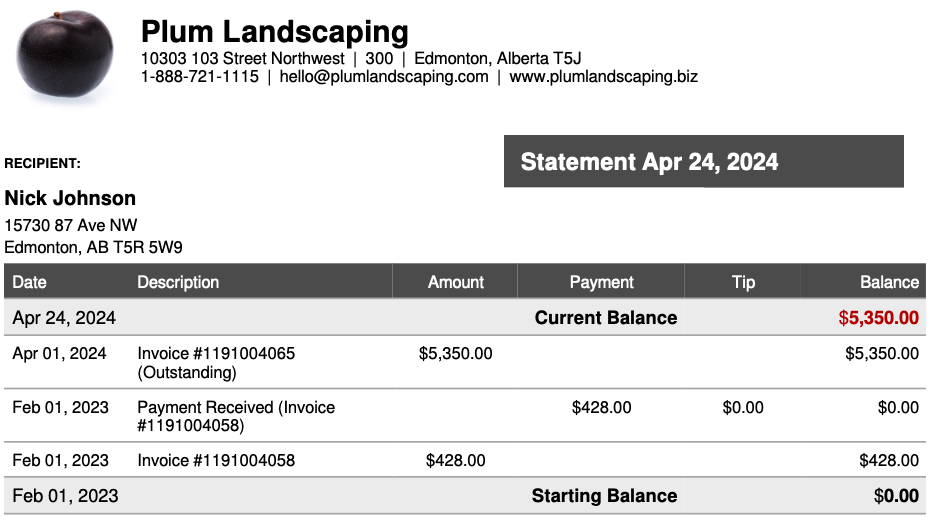Visit the www.plumlandscaping.biz website link
Viewport: 933px width, 517px height.
pos(603,76)
